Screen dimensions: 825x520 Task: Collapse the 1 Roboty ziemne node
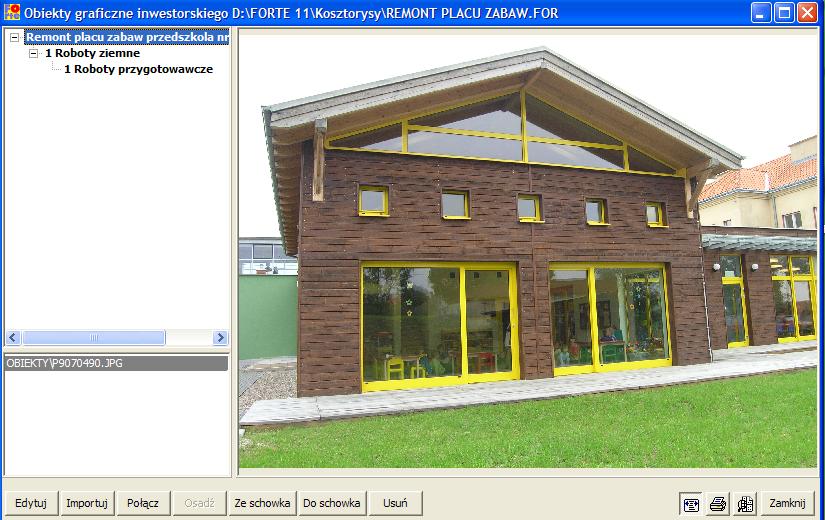coord(34,53)
